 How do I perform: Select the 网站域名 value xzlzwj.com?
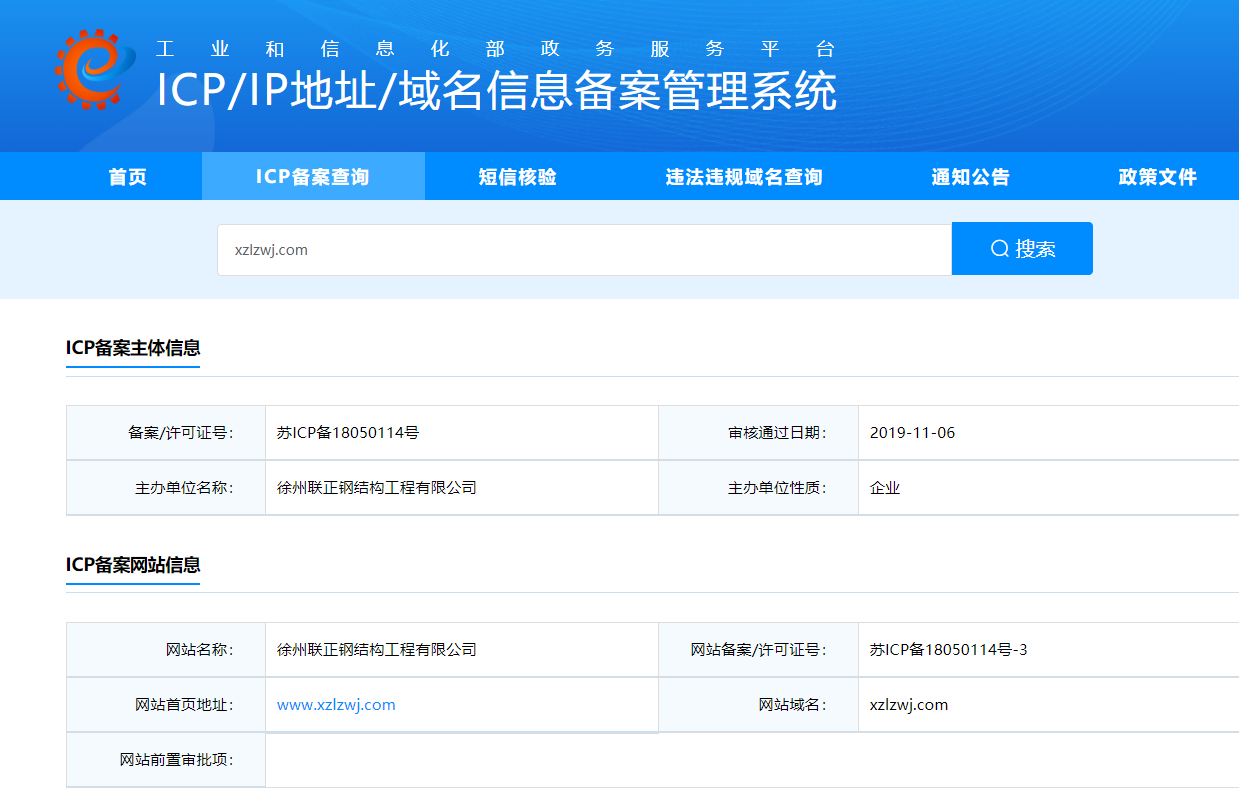pyautogui.click(x=908, y=704)
